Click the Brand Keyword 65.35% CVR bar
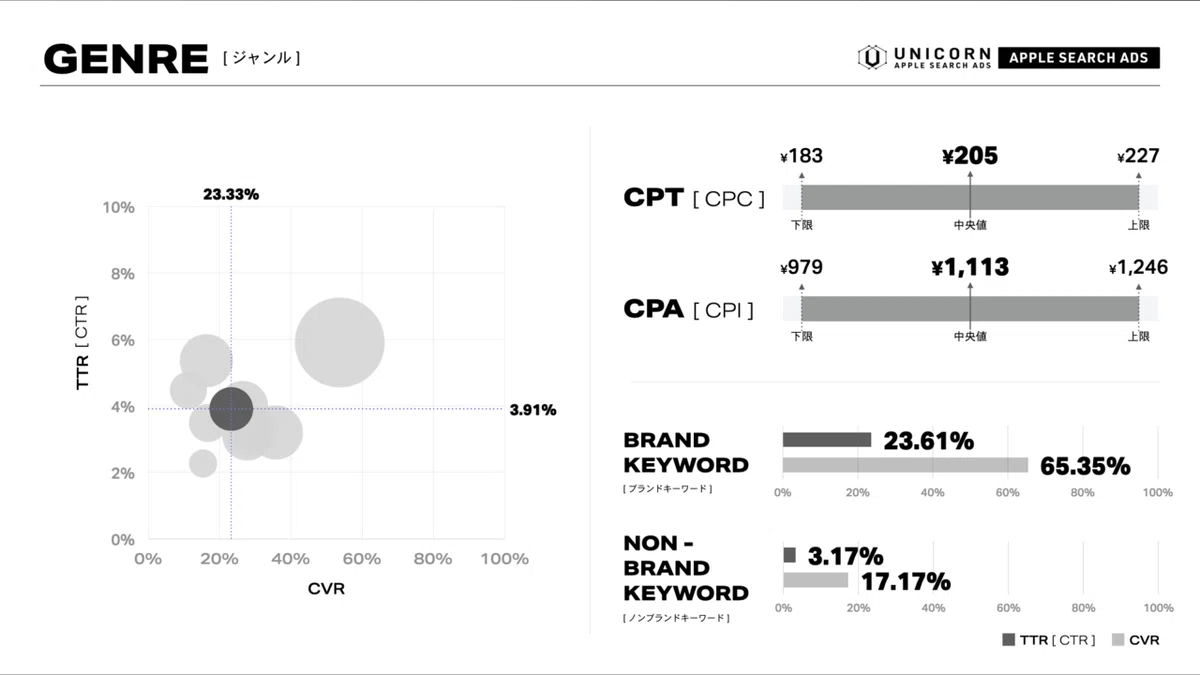Screen dimensions: 1200x675 point(905,465)
